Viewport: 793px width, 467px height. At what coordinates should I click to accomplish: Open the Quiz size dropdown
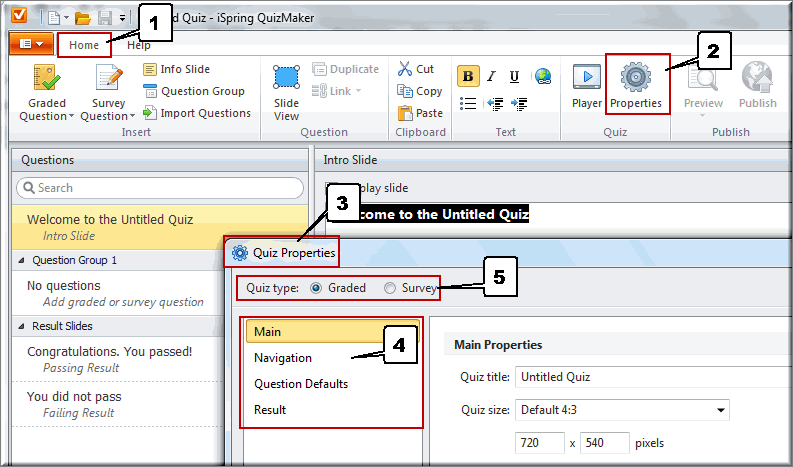point(622,410)
